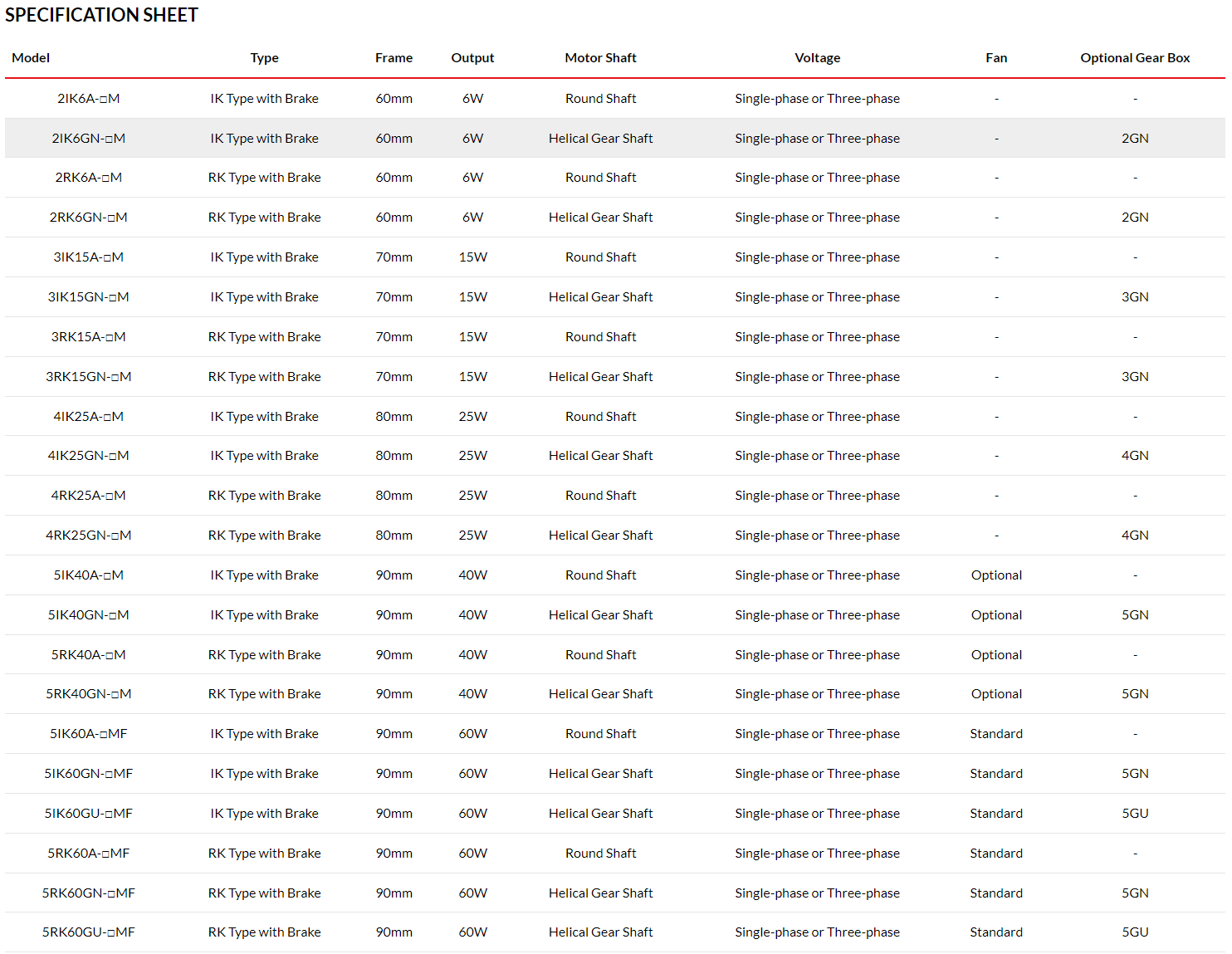Viewport: 1232px width, 954px height.
Task: Select model 3IK15GN-□M cell
Action: [89, 297]
